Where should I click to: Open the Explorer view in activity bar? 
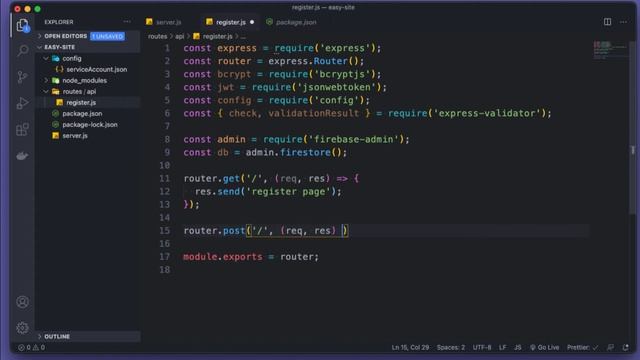pyautogui.click(x=22, y=25)
